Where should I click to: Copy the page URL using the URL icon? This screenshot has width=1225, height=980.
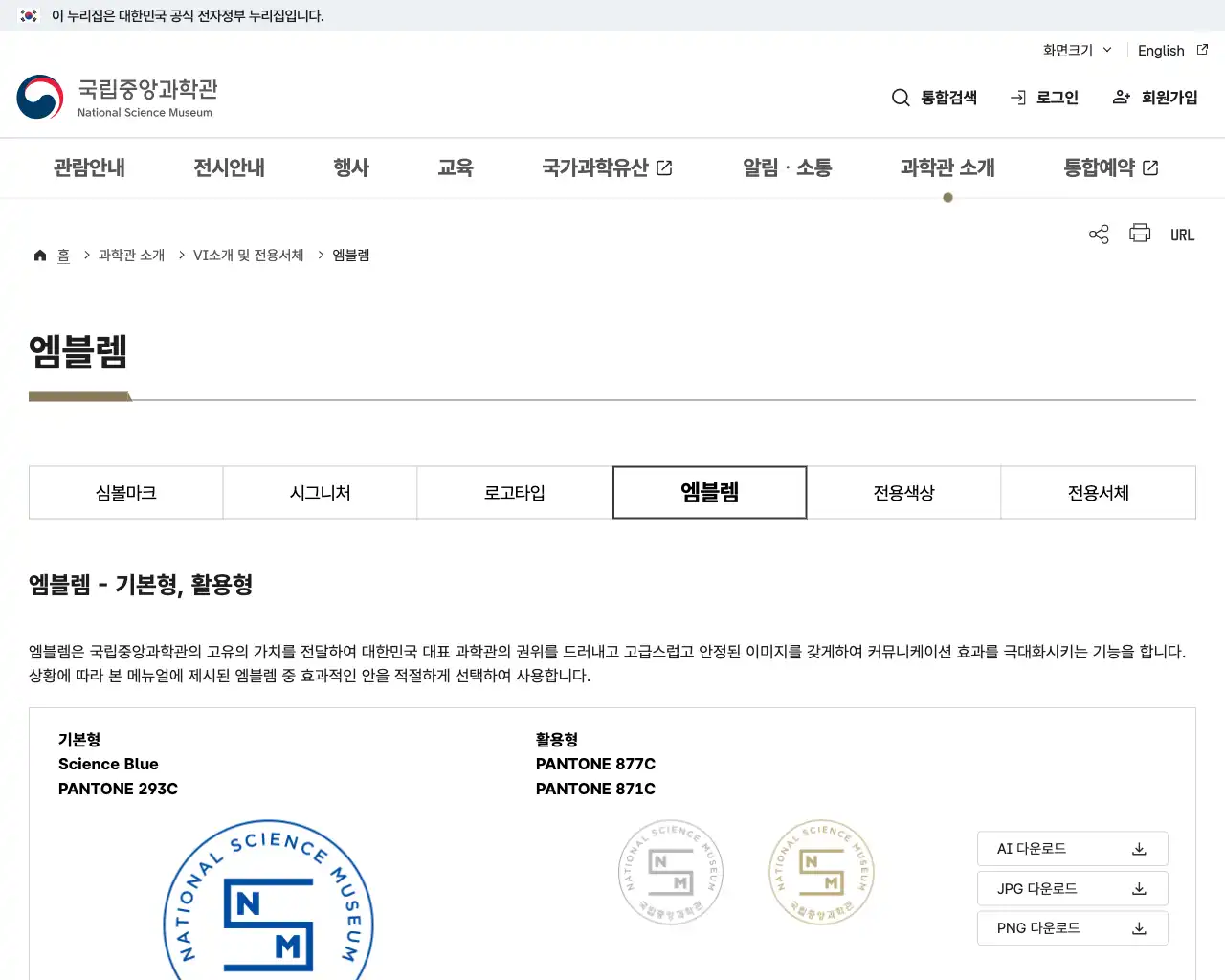(1182, 234)
